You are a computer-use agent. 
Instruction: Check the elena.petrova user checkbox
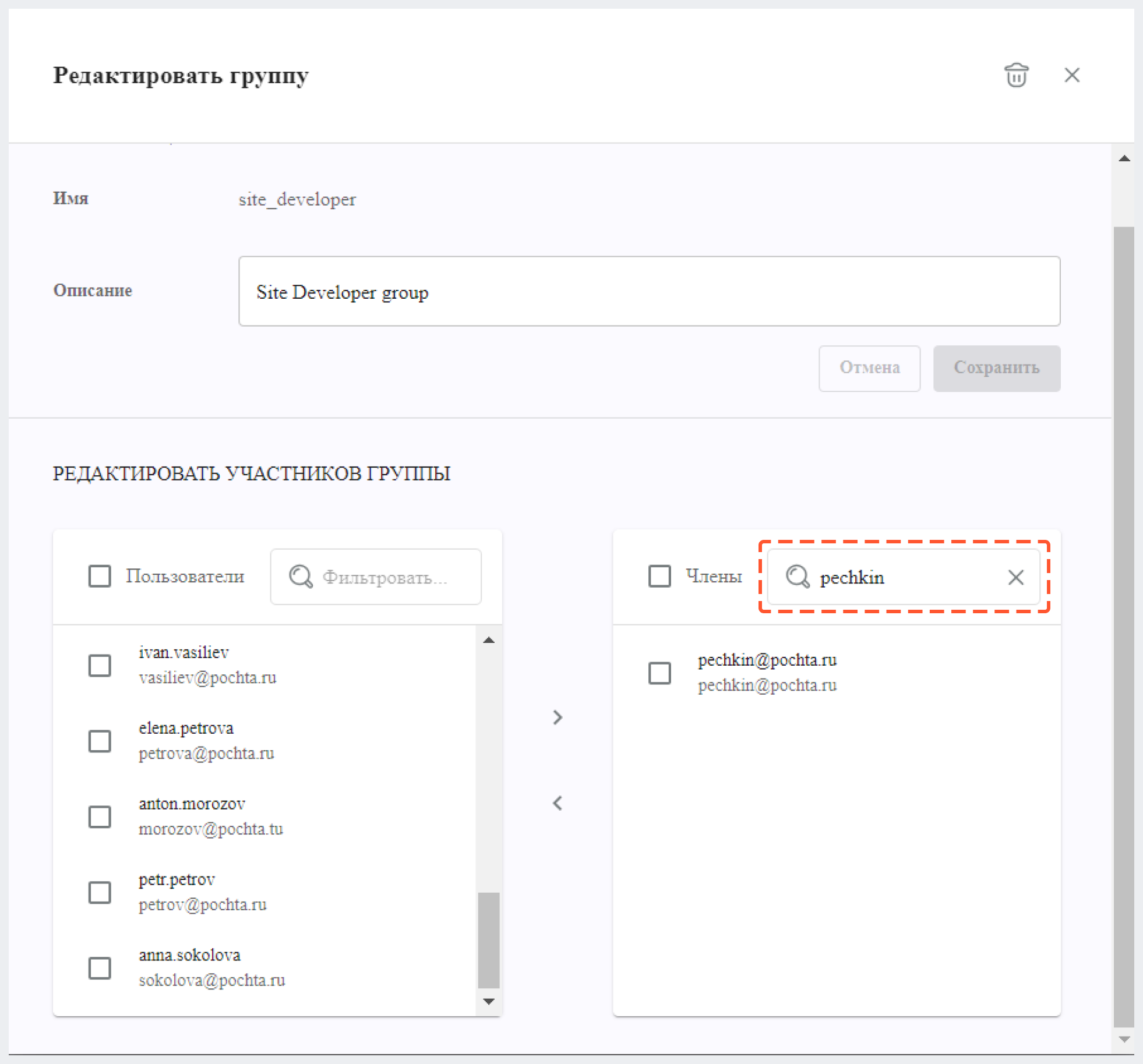[100, 741]
